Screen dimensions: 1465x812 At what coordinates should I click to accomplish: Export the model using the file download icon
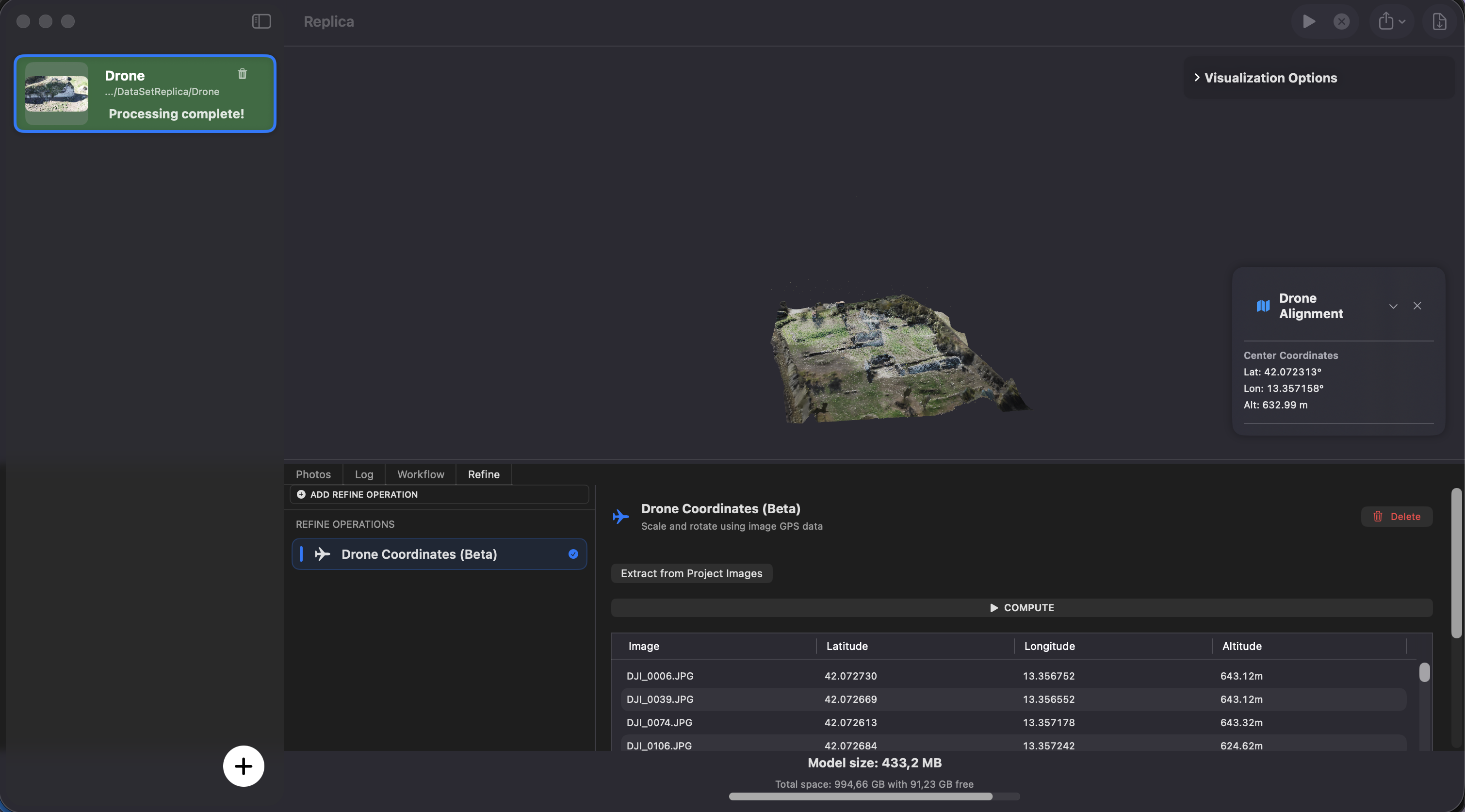coord(1440,21)
